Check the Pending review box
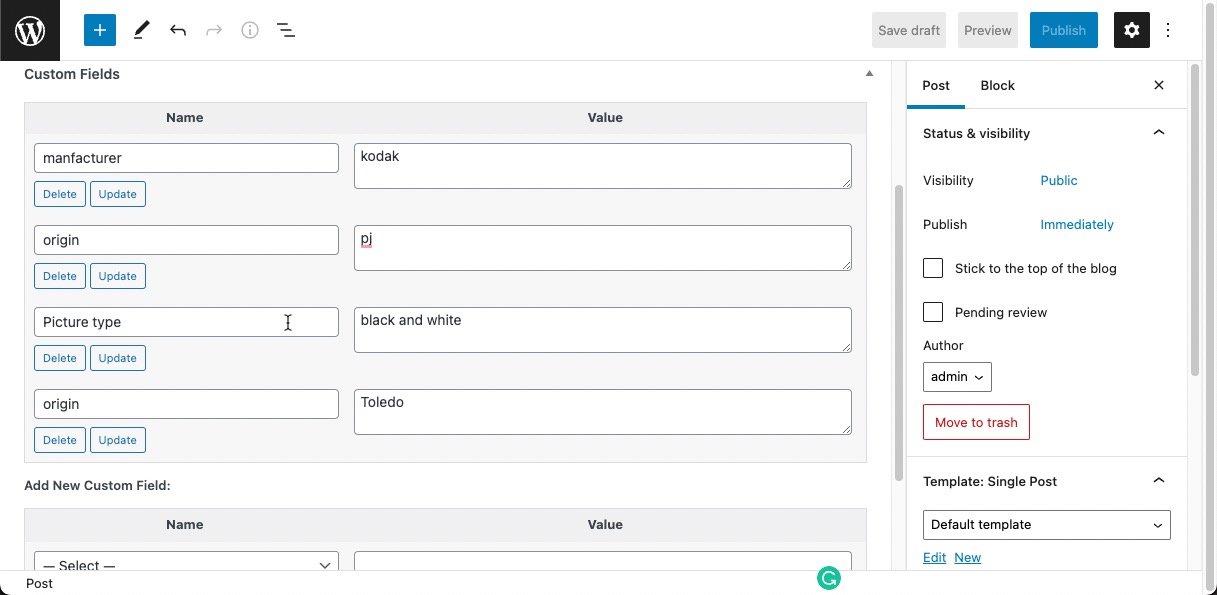This screenshot has width=1217, height=595. tap(933, 312)
